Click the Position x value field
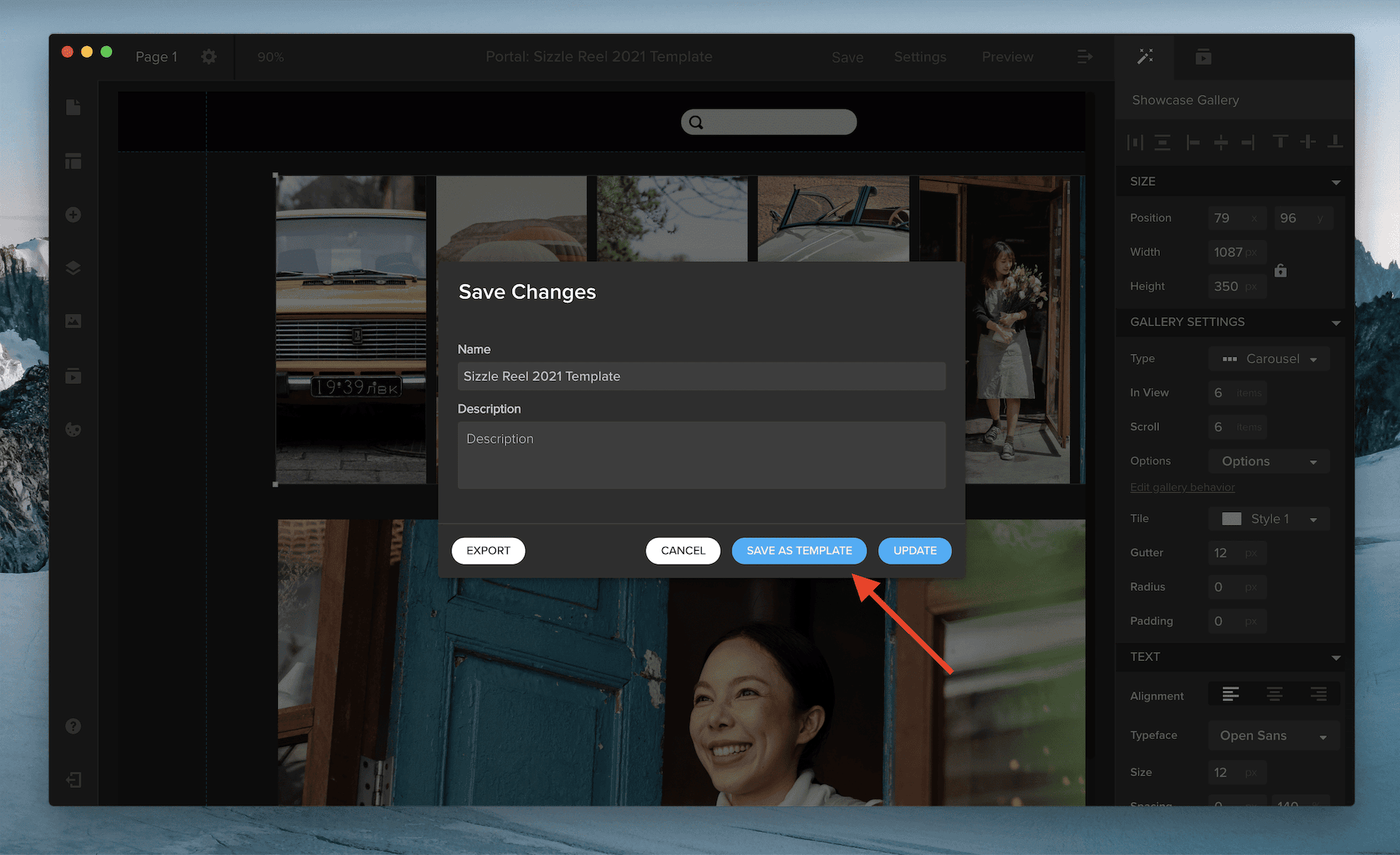The image size is (1400, 855). click(x=1237, y=218)
